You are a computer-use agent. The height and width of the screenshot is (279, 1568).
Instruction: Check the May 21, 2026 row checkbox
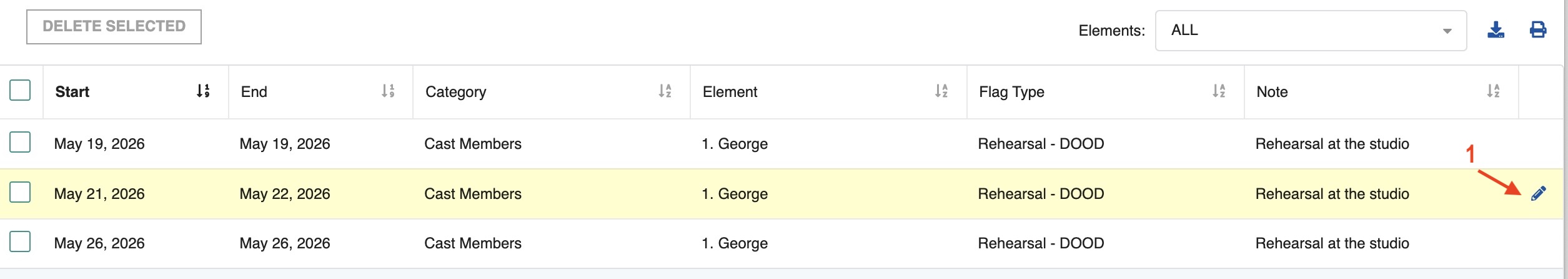[x=20, y=192]
